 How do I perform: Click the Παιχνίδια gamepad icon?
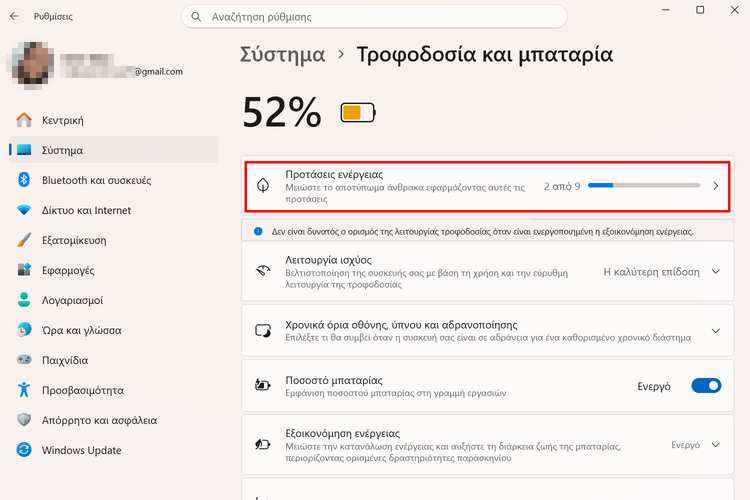coord(24,360)
